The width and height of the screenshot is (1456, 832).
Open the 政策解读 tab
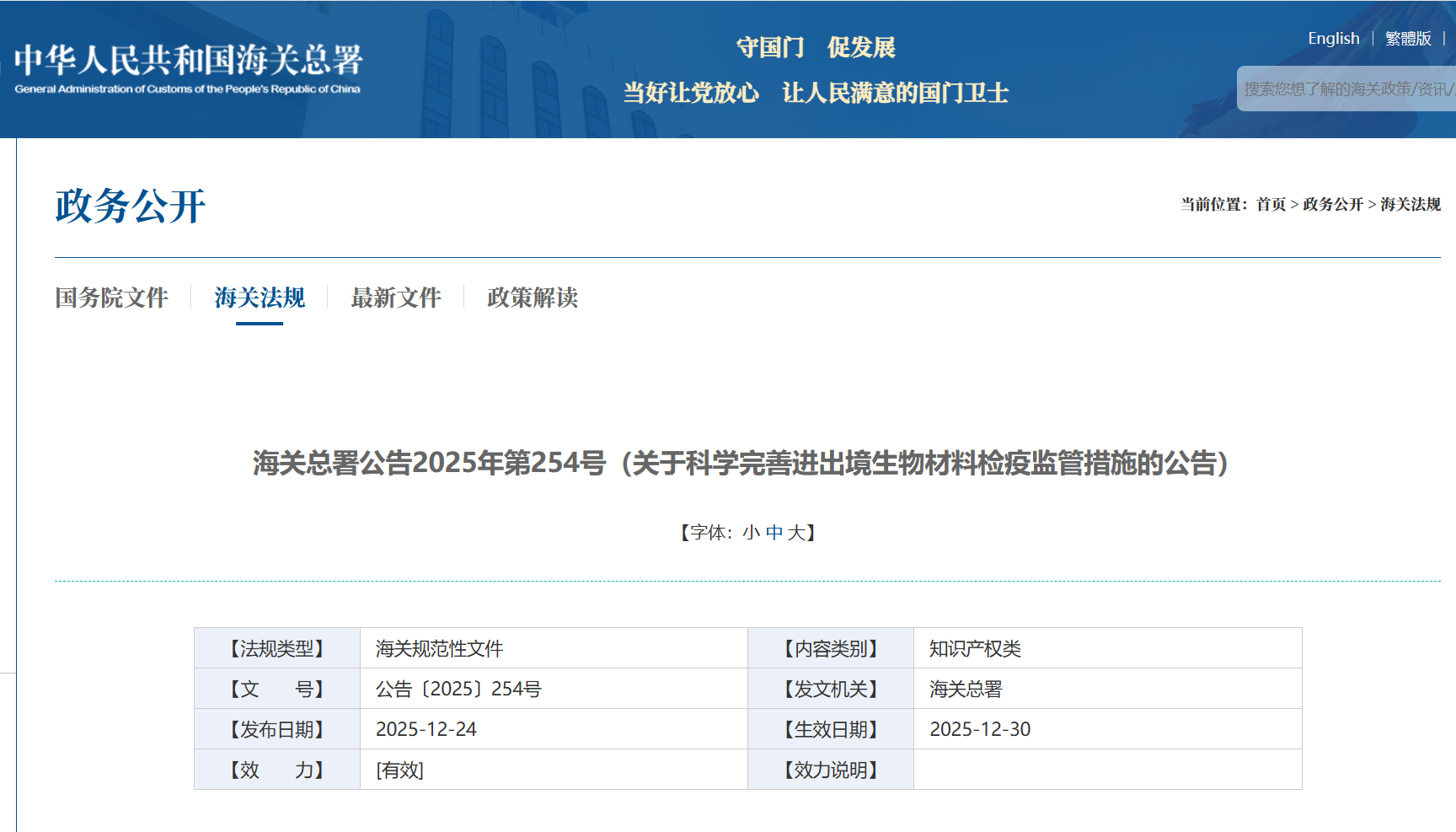[533, 298]
